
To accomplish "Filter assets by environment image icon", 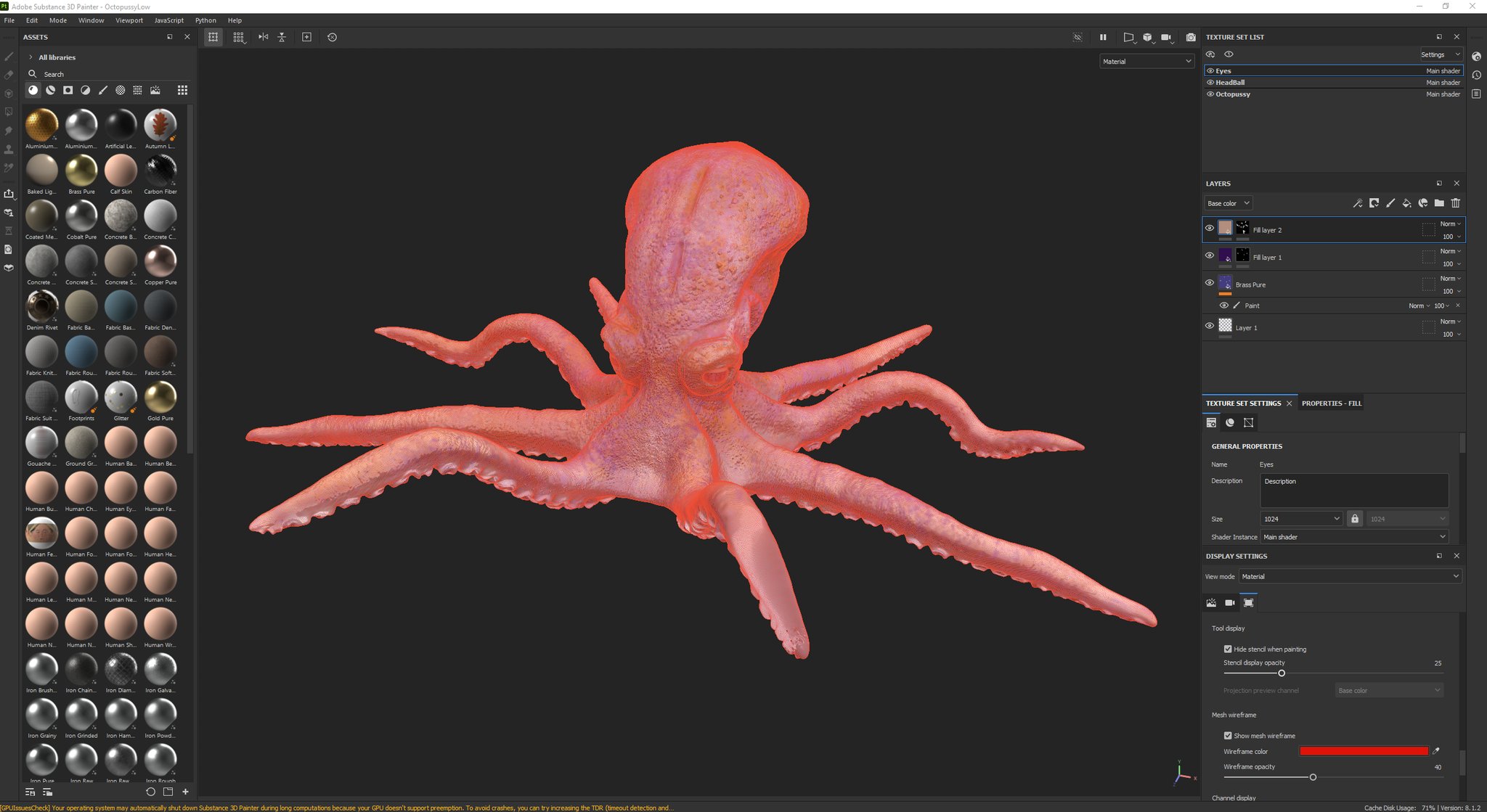I will [x=155, y=90].
